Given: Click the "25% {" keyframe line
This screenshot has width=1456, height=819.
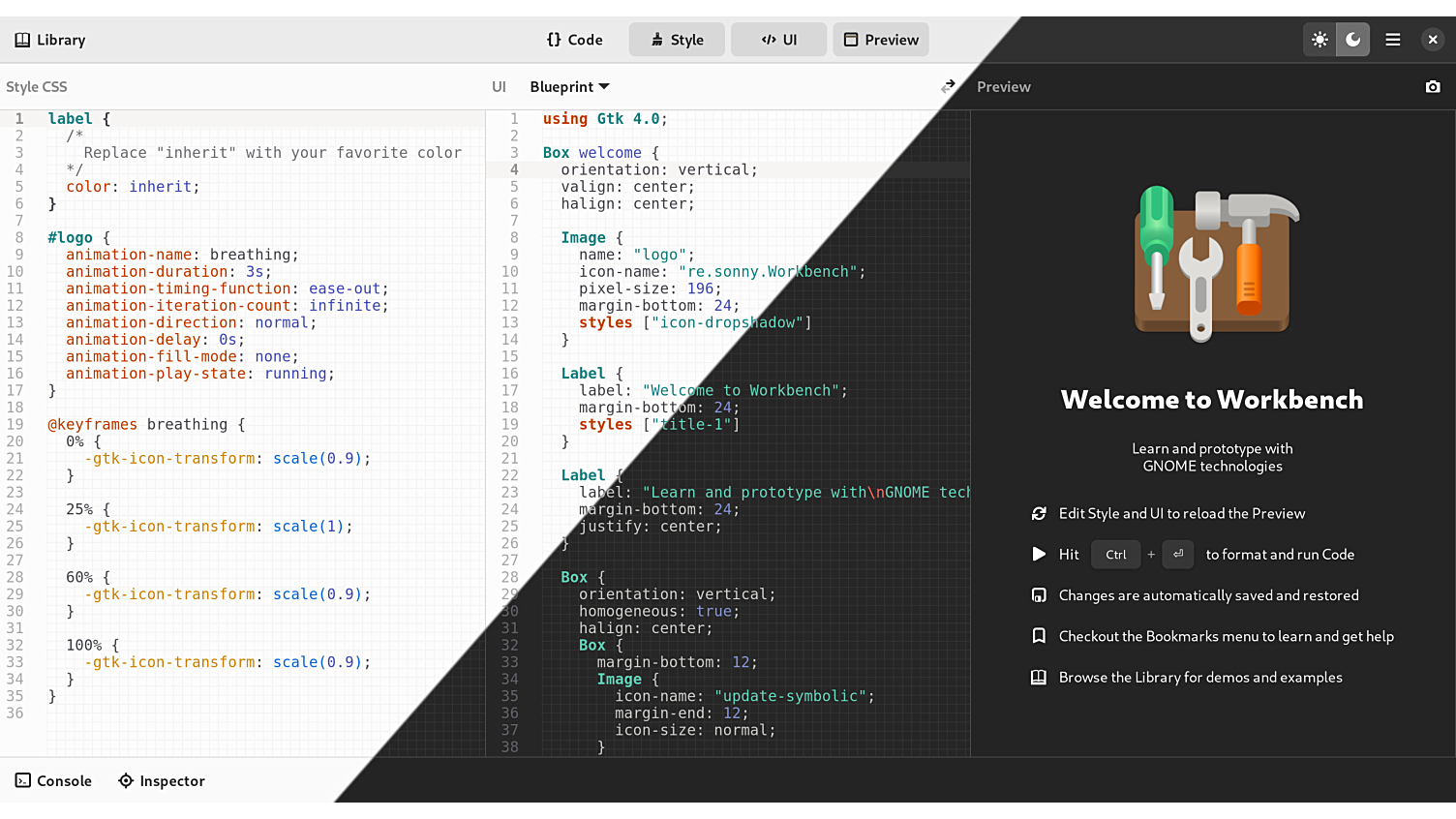Looking at the screenshot, I should 88,509.
